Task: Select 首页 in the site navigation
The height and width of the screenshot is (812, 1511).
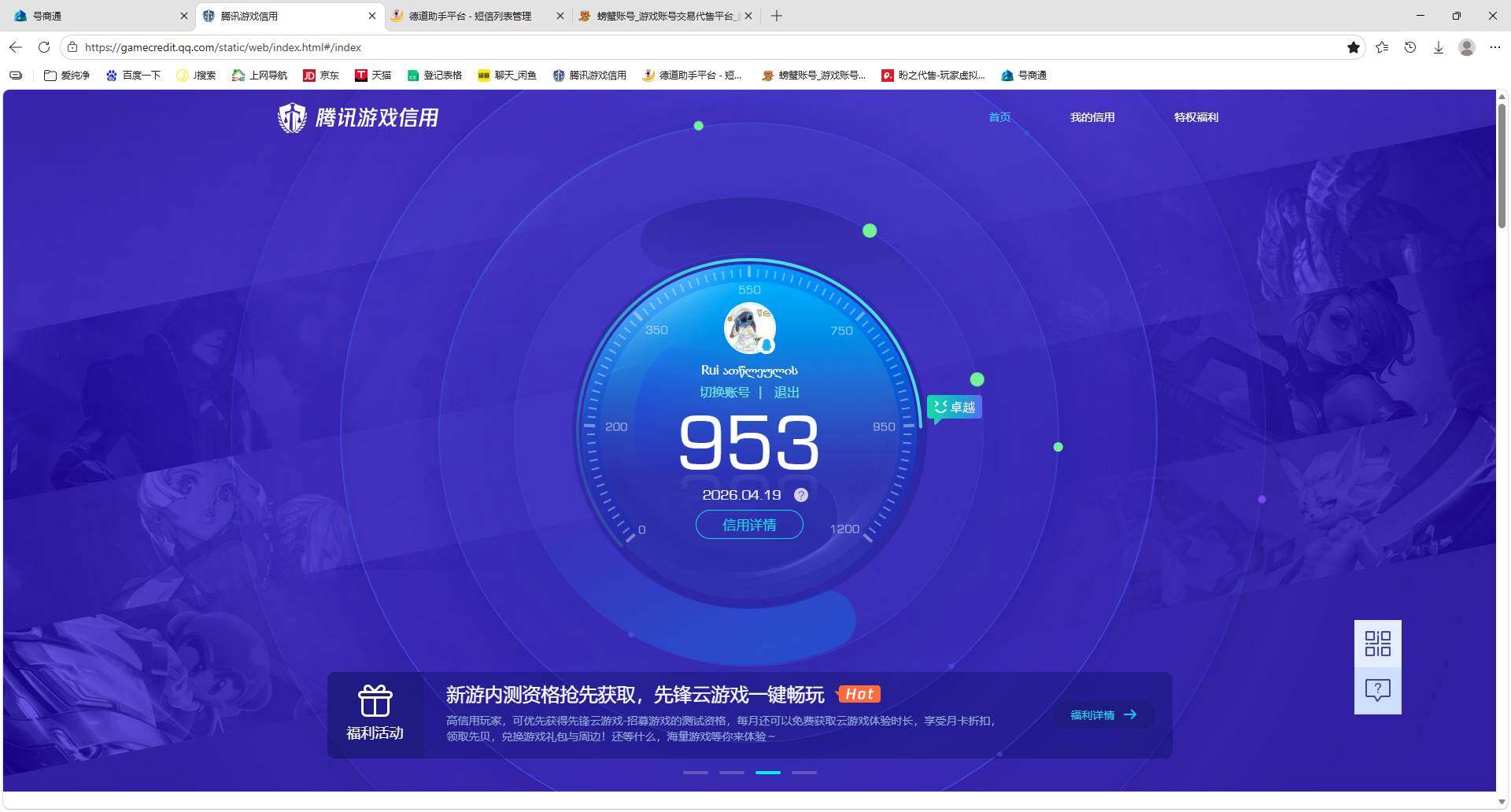Action: (x=999, y=117)
